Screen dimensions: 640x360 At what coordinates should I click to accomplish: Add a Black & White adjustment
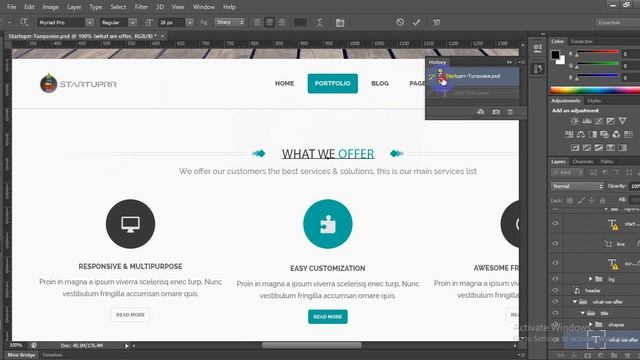(x=592, y=134)
